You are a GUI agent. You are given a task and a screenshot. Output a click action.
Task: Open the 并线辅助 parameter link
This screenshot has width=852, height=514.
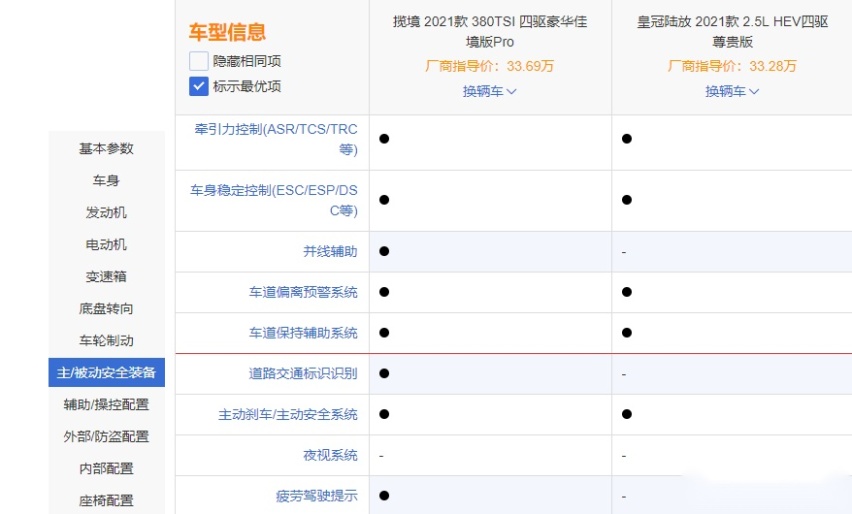[330, 252]
